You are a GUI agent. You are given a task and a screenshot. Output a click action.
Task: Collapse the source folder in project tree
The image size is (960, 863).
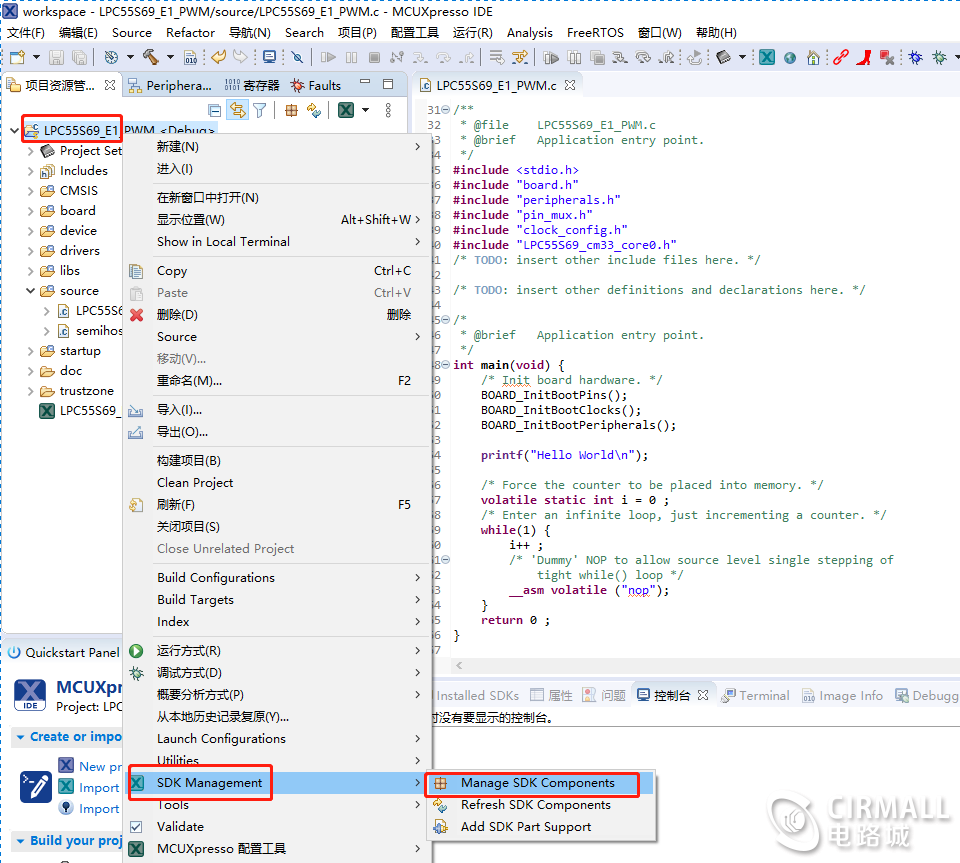[x=31, y=291]
